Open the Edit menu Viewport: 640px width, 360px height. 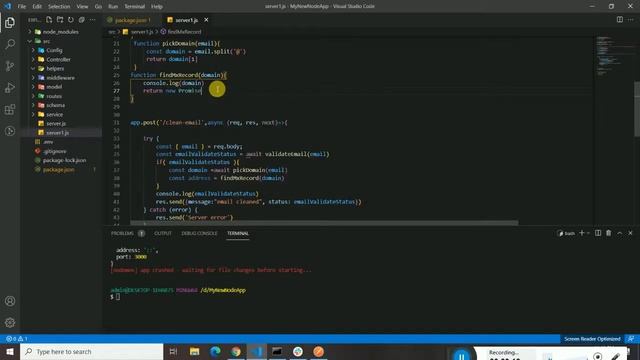click(37, 7)
